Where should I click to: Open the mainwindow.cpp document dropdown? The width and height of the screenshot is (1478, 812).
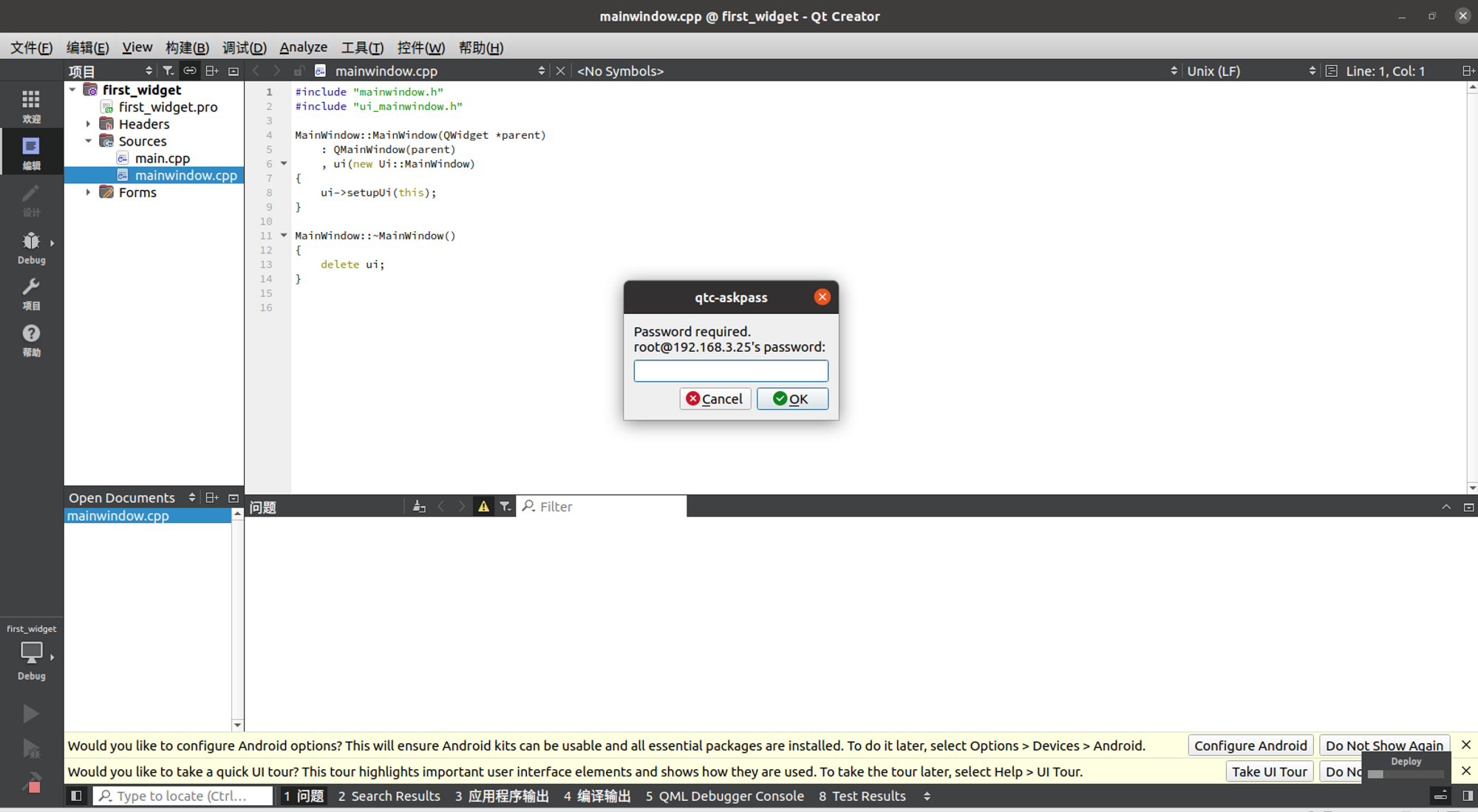(x=439, y=71)
